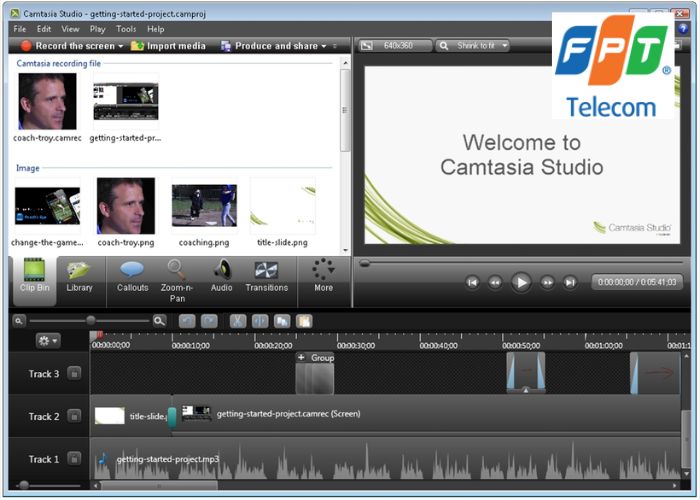Open the Play menu
The image size is (700, 500).
coord(98,29)
